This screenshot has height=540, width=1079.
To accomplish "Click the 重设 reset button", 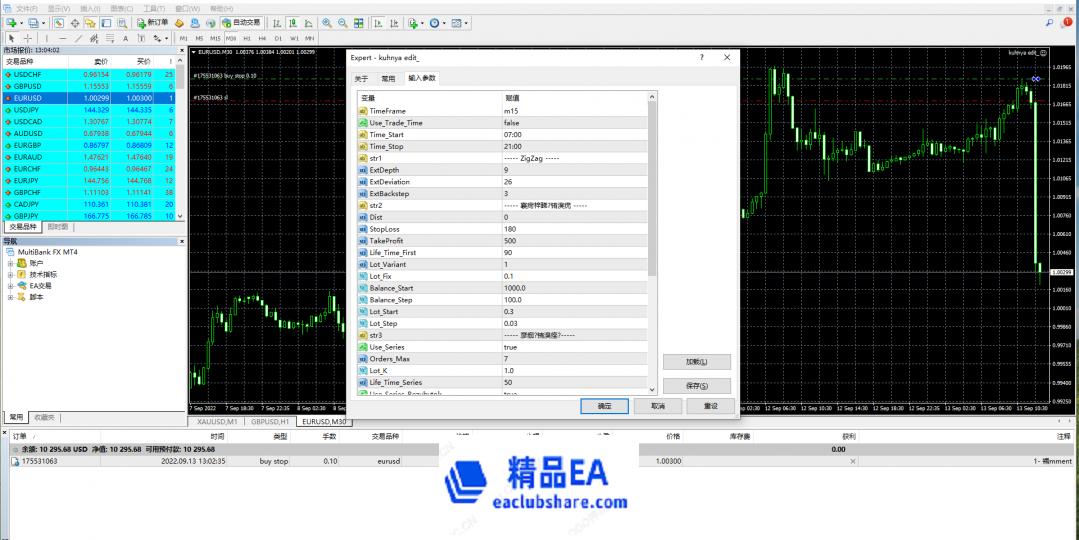I will coord(711,406).
